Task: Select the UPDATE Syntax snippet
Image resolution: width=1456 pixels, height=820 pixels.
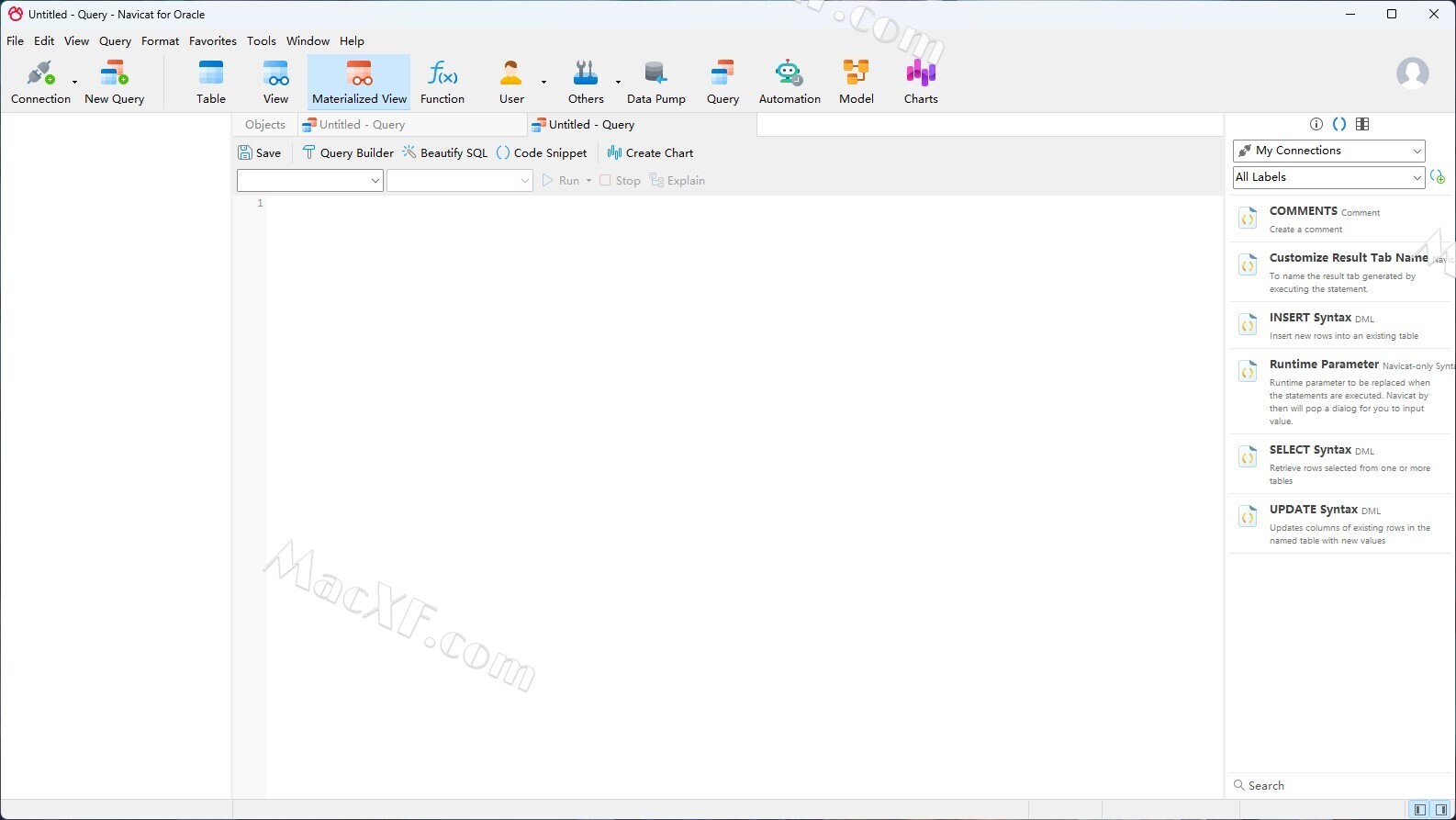Action: tap(1340, 523)
